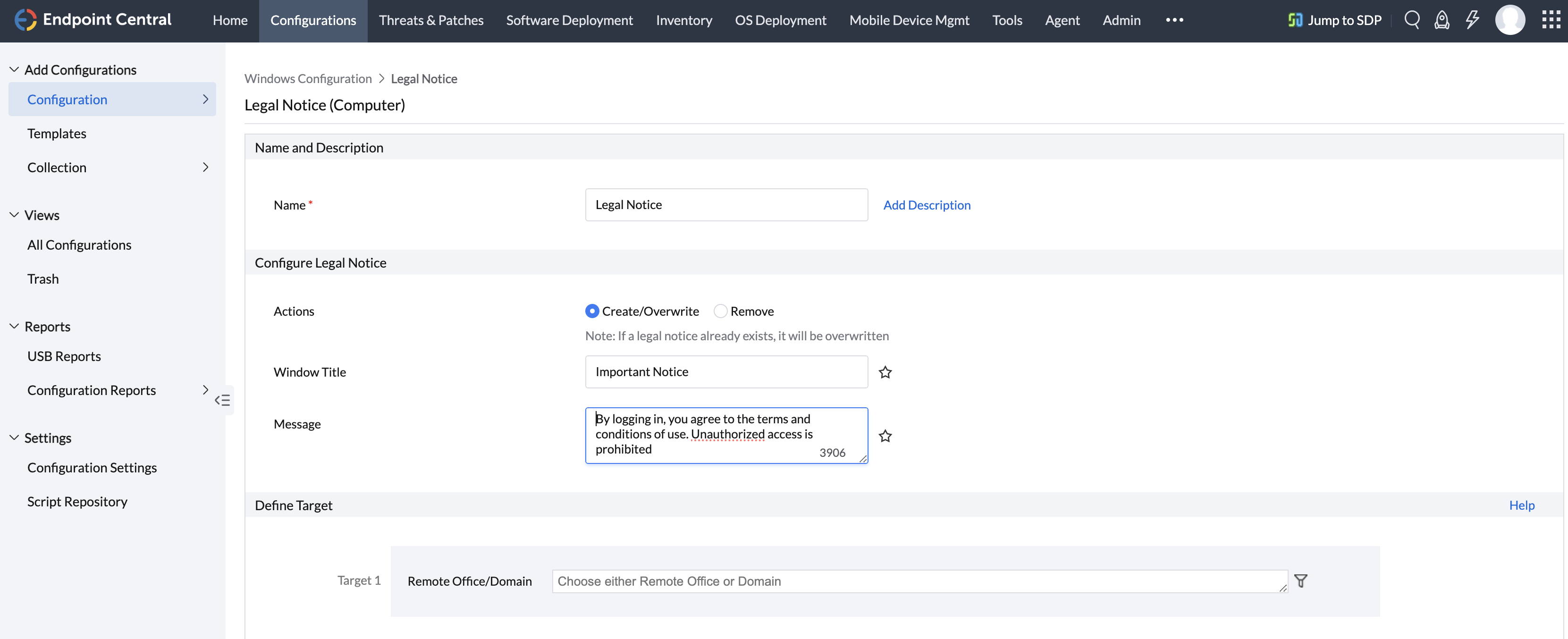Screen dimensions: 1568x639
Task: Open the more menu items ellipsis
Action: pyautogui.click(x=1174, y=19)
